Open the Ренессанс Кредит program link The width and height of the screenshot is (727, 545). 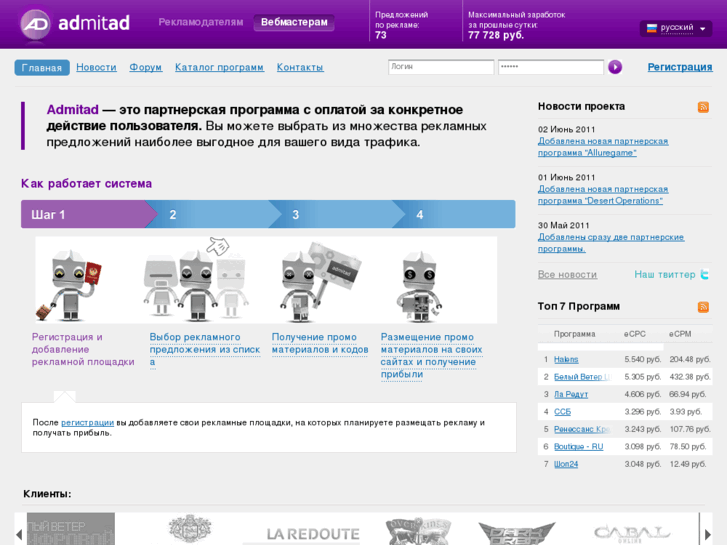[x=582, y=429]
